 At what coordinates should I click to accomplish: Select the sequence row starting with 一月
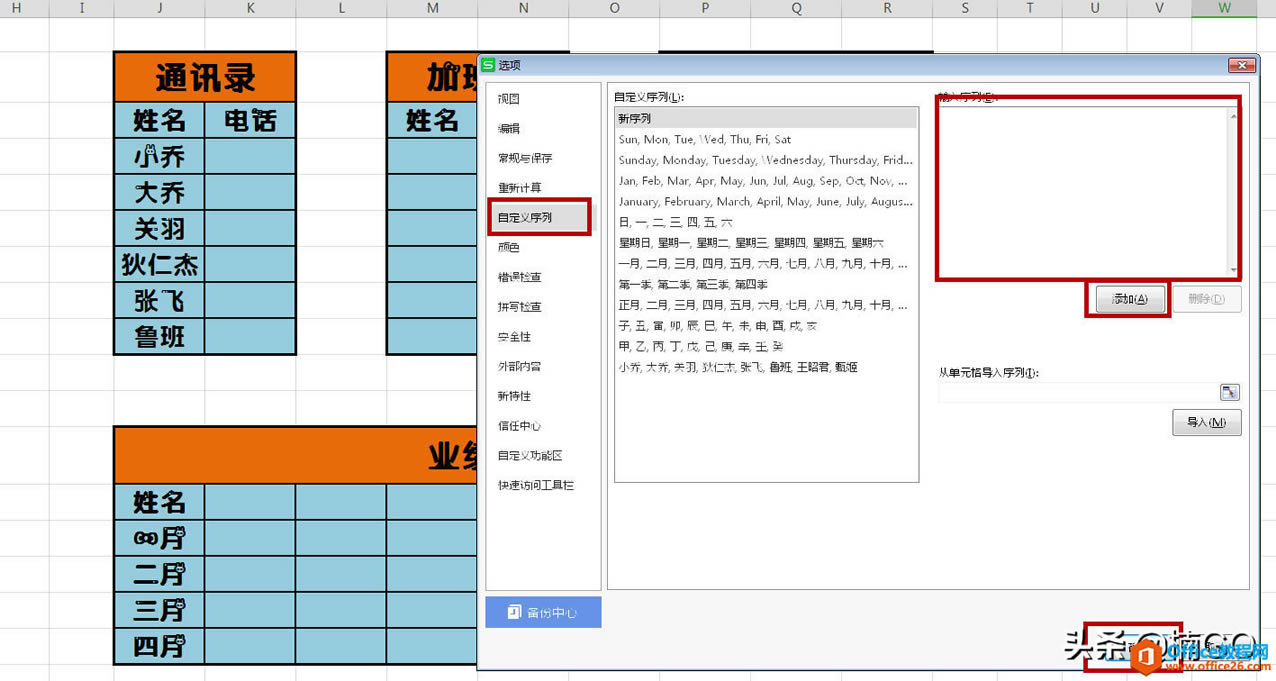pos(766,264)
